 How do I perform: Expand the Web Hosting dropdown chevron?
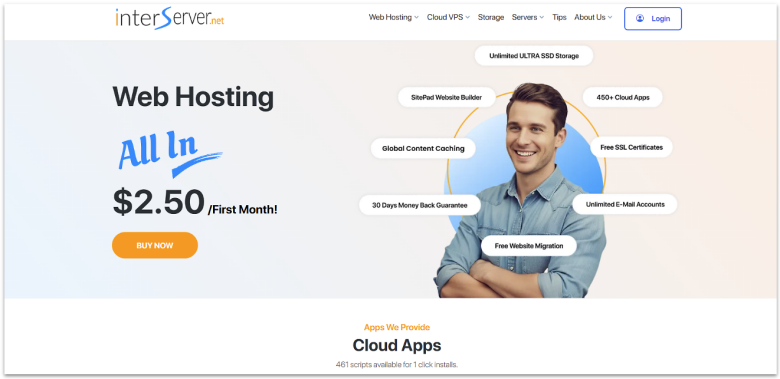(416, 17)
